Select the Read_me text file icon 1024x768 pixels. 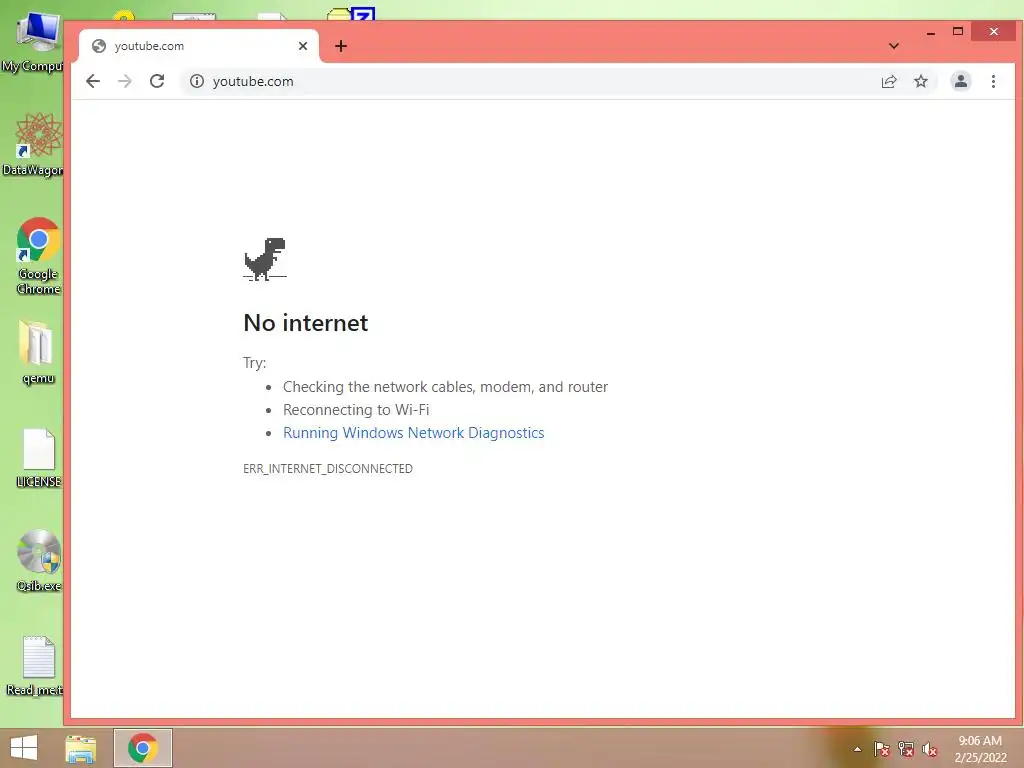34,665
